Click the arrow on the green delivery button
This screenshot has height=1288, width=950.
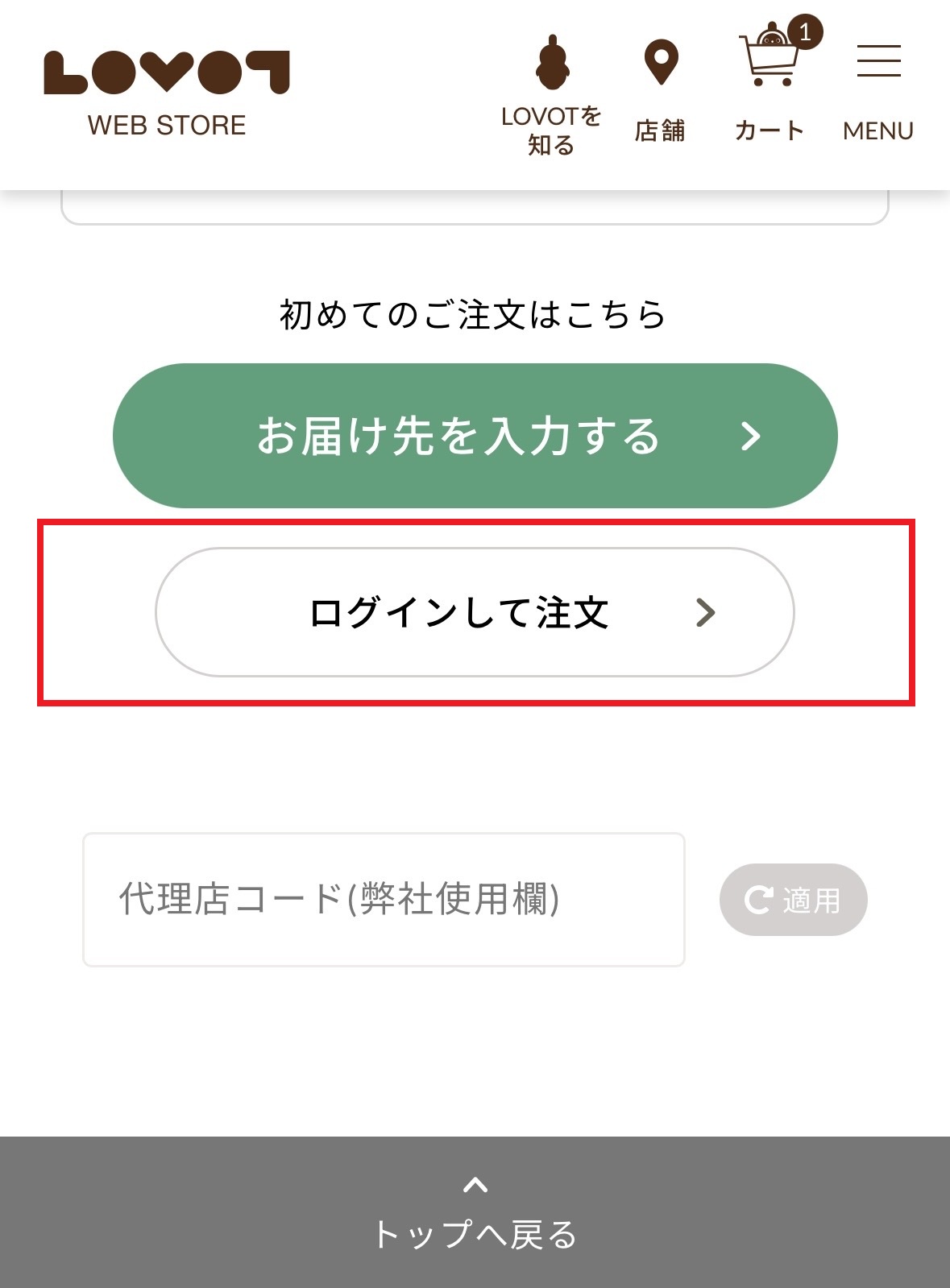(751, 436)
